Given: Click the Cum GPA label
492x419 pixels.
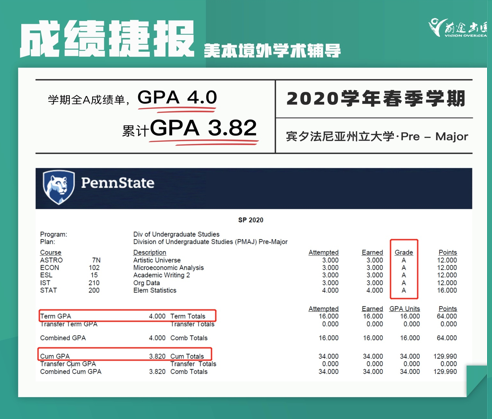Looking at the screenshot, I should [55, 356].
